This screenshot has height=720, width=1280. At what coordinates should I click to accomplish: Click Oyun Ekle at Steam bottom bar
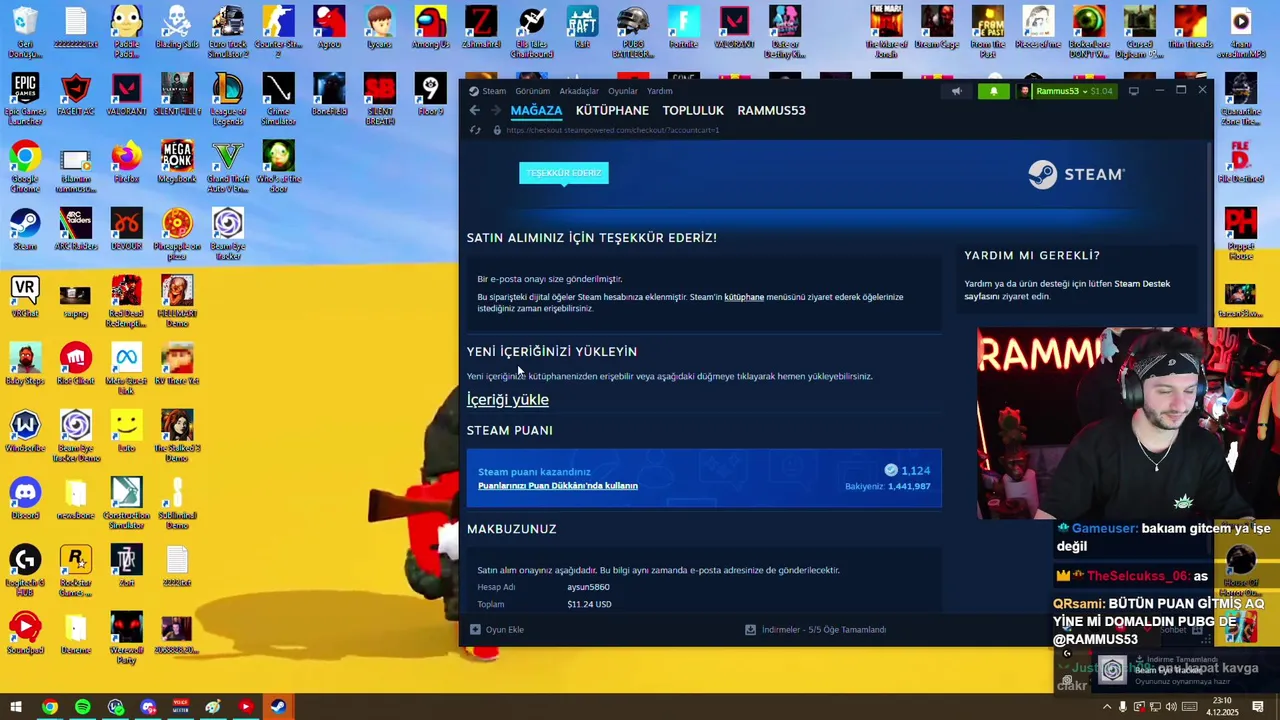coord(497,630)
